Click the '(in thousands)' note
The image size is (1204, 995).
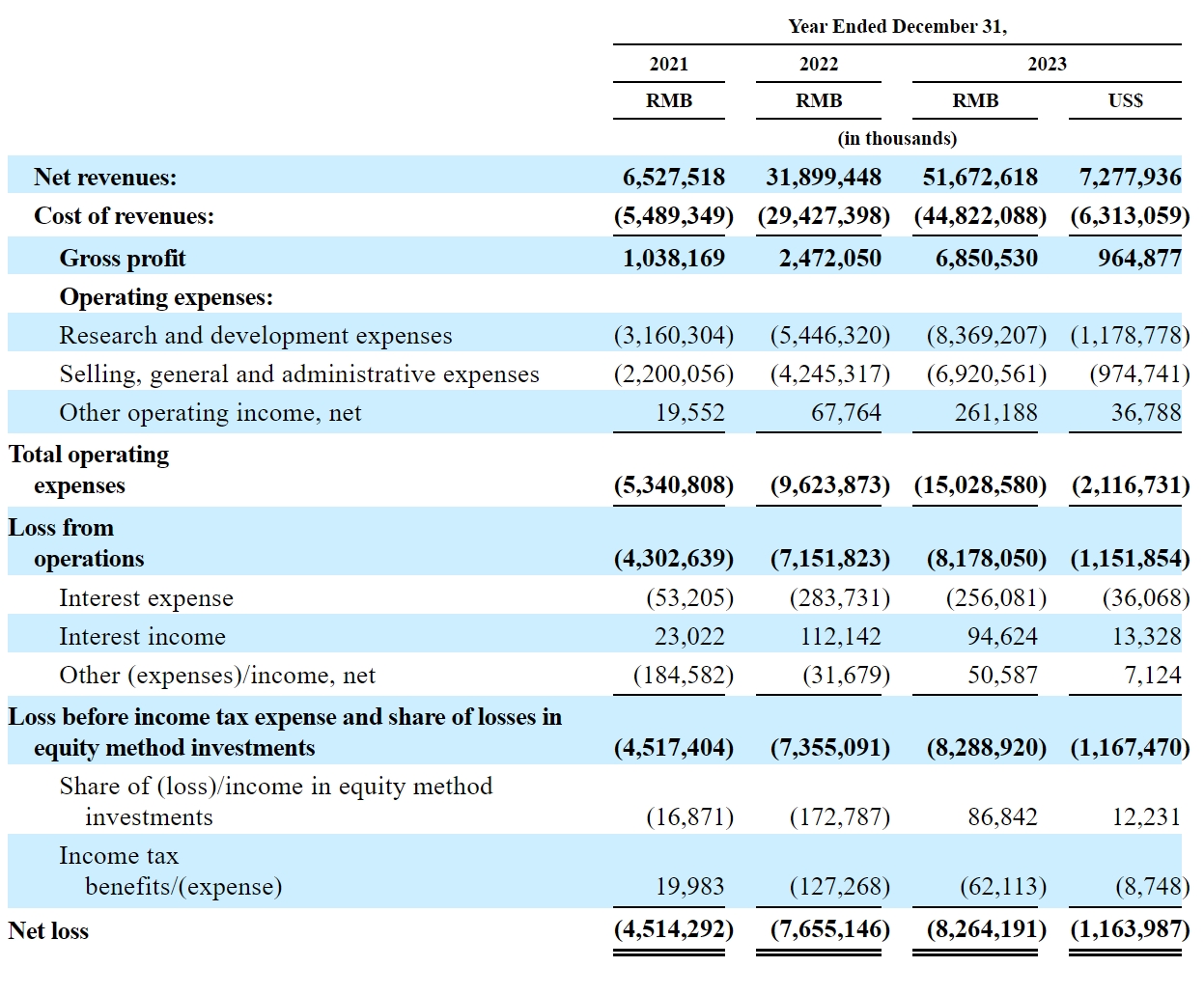[x=897, y=138]
